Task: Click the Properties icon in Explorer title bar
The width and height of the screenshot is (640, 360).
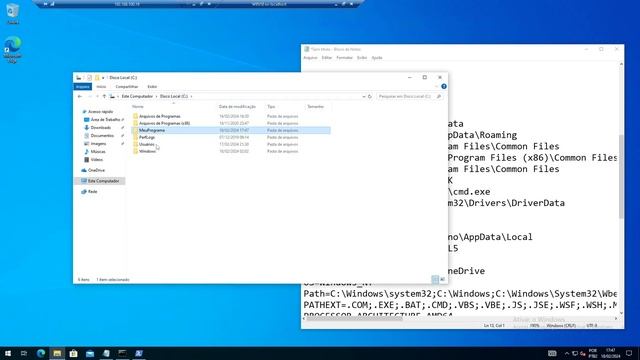Action: 89,78
